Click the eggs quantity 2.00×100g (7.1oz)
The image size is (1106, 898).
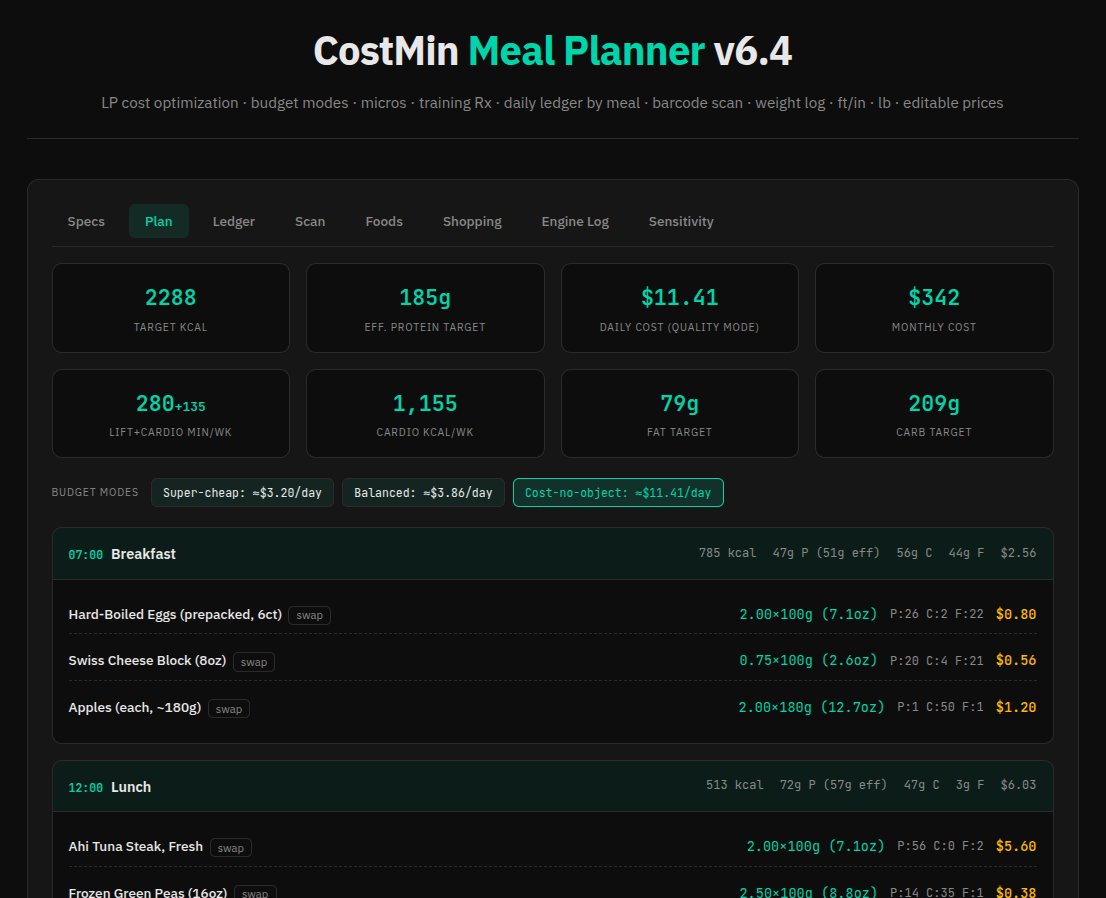pyautogui.click(x=808, y=614)
